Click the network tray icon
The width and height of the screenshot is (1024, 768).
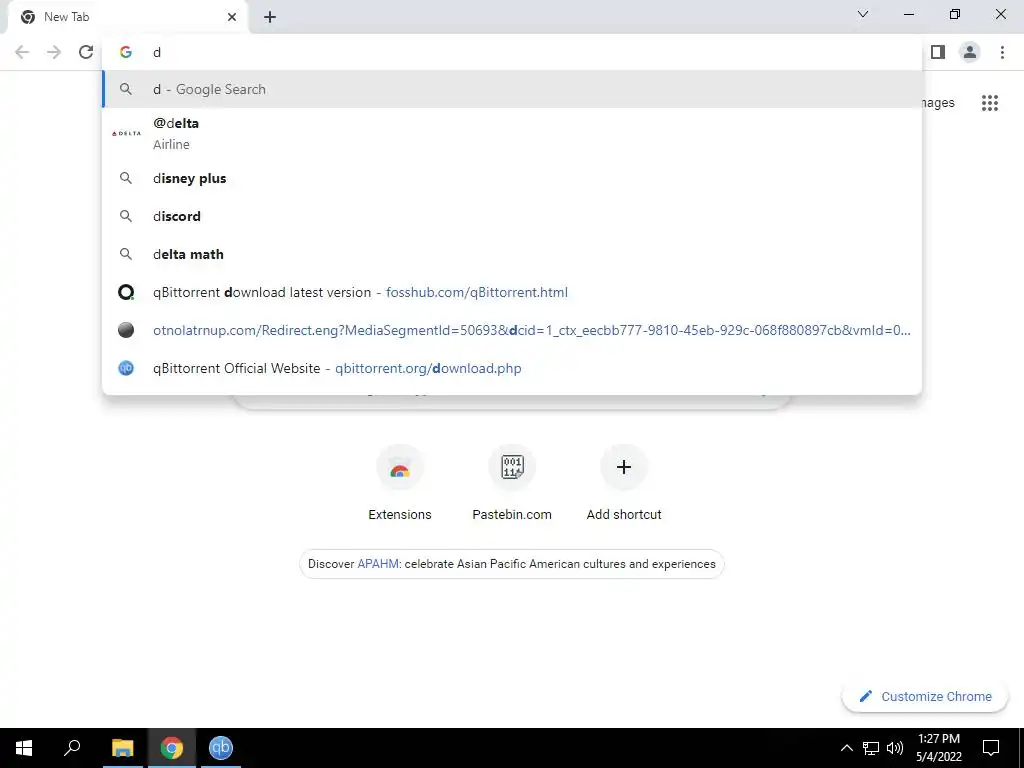pyautogui.click(x=871, y=748)
